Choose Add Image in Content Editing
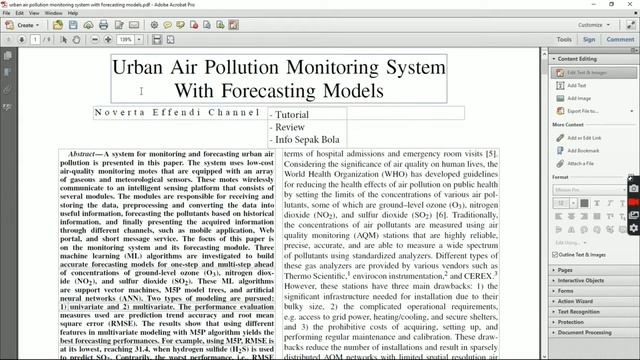Viewport: 640px width, 360px height. [573, 98]
